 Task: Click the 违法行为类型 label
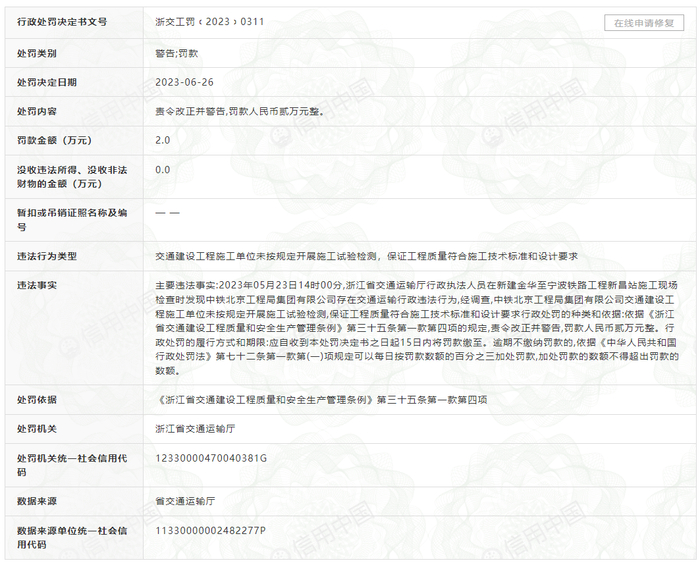[47, 256]
